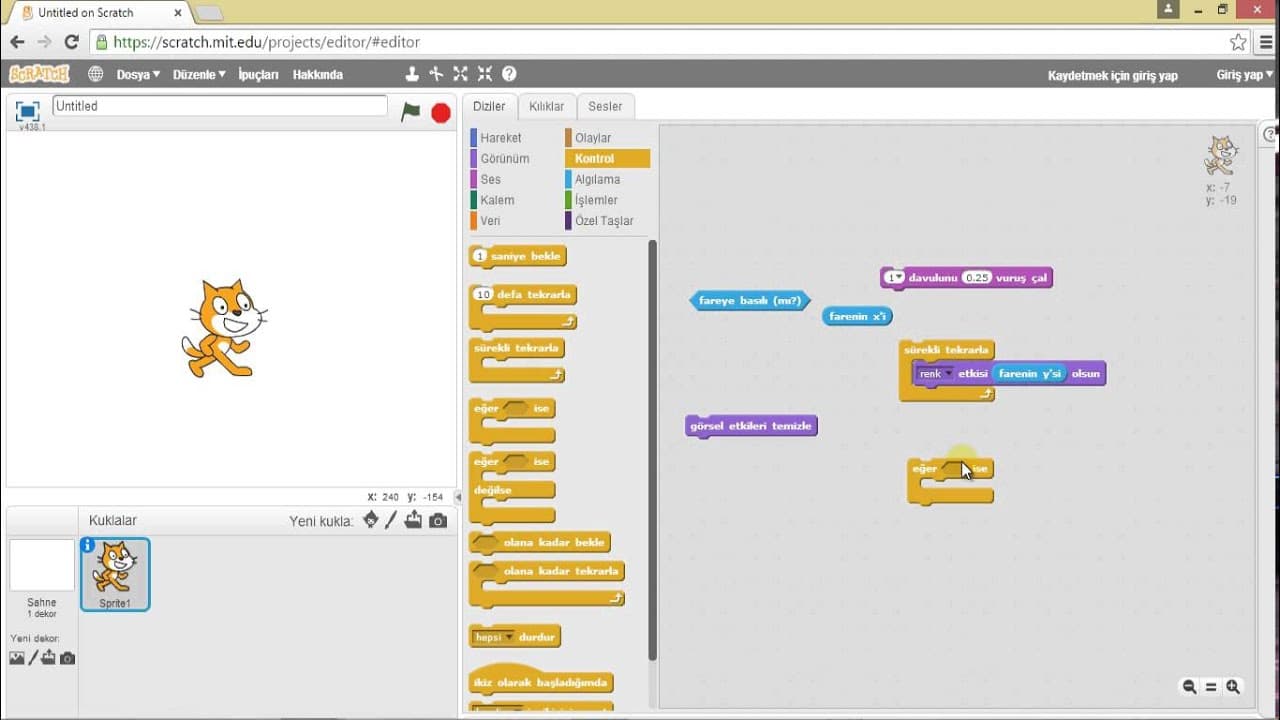Take new backdrop photo from camera

(x=67, y=658)
